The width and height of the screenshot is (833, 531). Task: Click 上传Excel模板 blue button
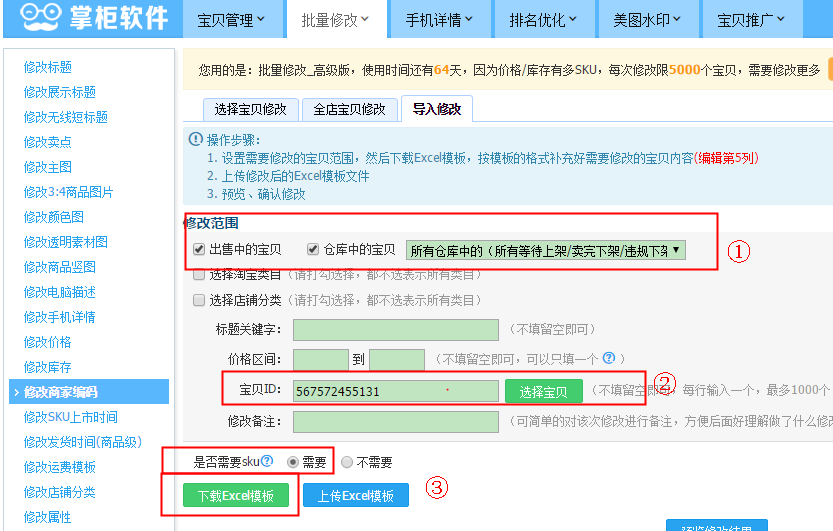click(356, 496)
